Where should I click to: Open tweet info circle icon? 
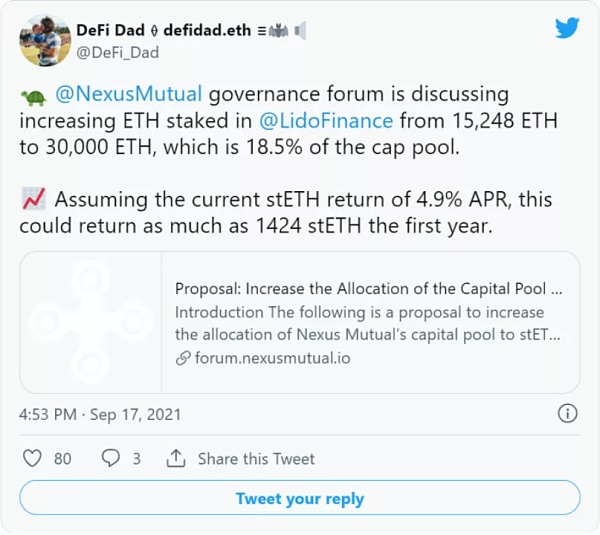[x=567, y=413]
